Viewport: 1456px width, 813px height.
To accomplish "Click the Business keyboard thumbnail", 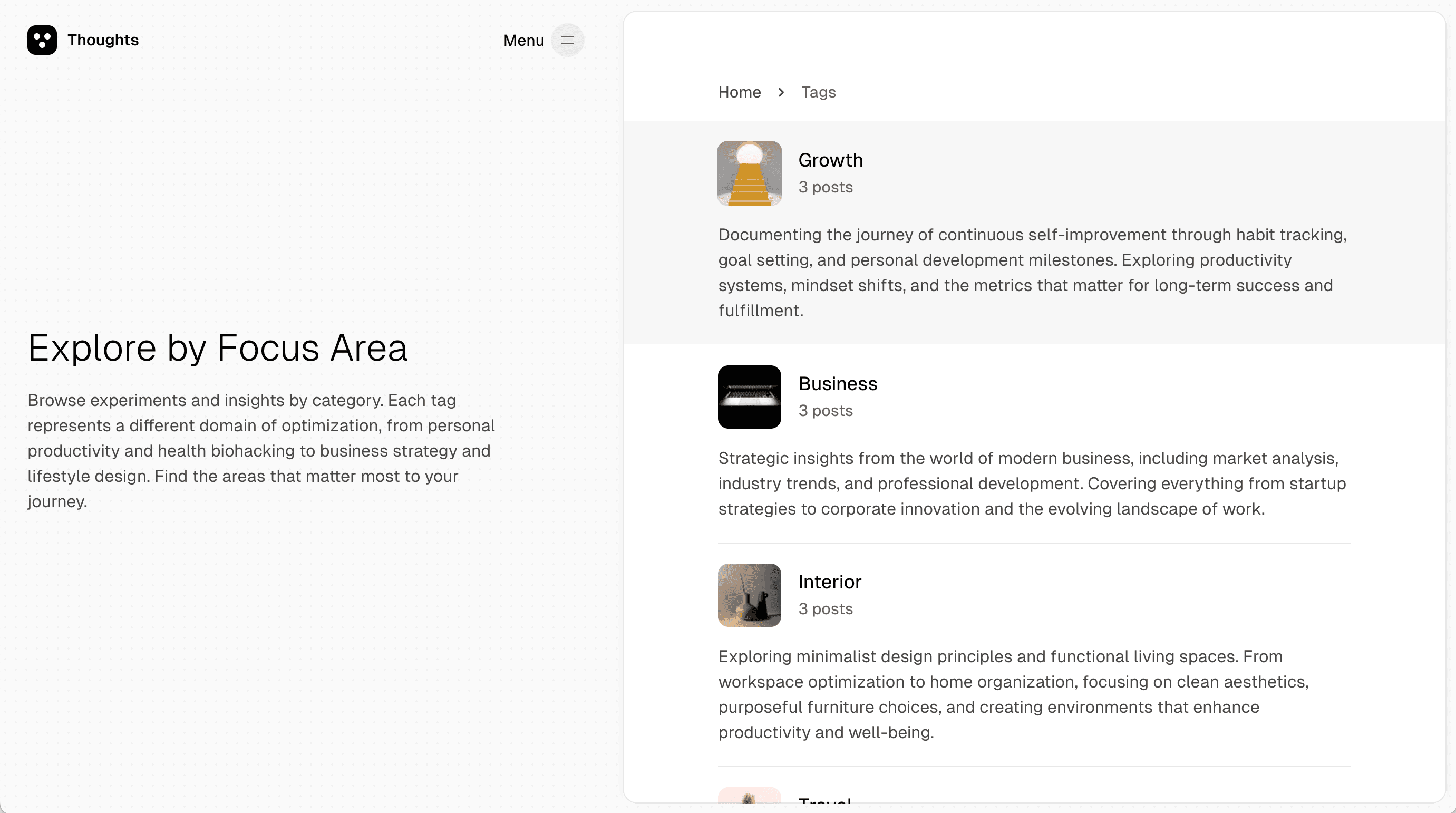I will (749, 397).
